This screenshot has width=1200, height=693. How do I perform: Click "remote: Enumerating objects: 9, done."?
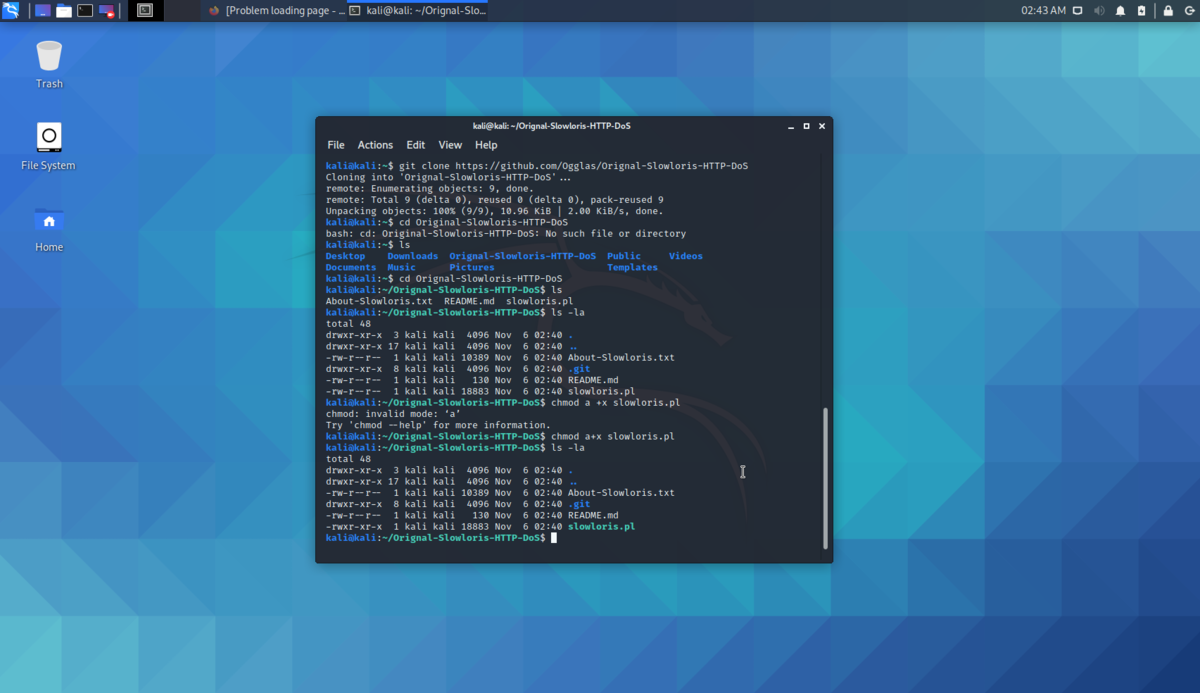pos(429,188)
